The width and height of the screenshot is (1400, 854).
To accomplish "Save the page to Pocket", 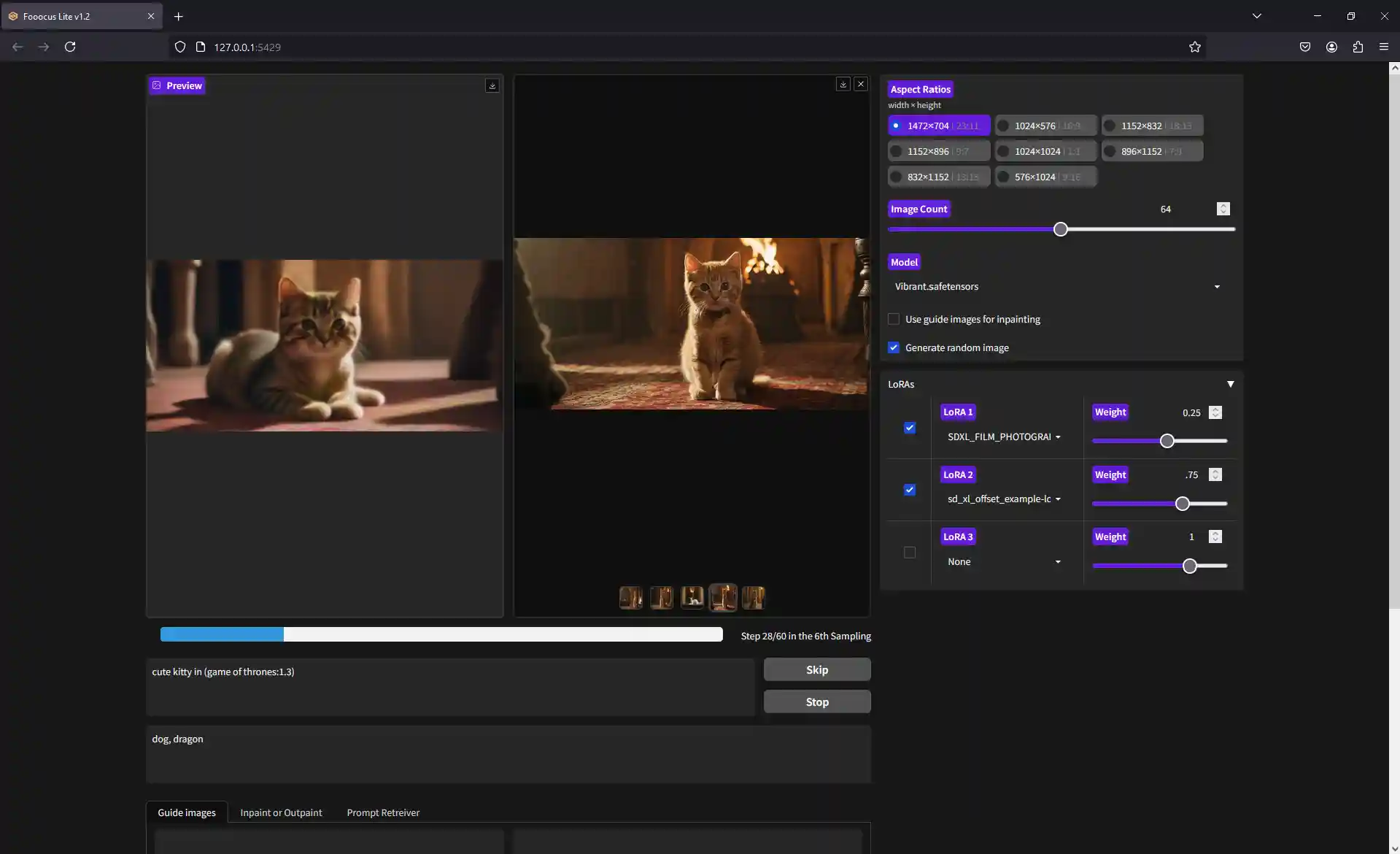I will (1305, 47).
